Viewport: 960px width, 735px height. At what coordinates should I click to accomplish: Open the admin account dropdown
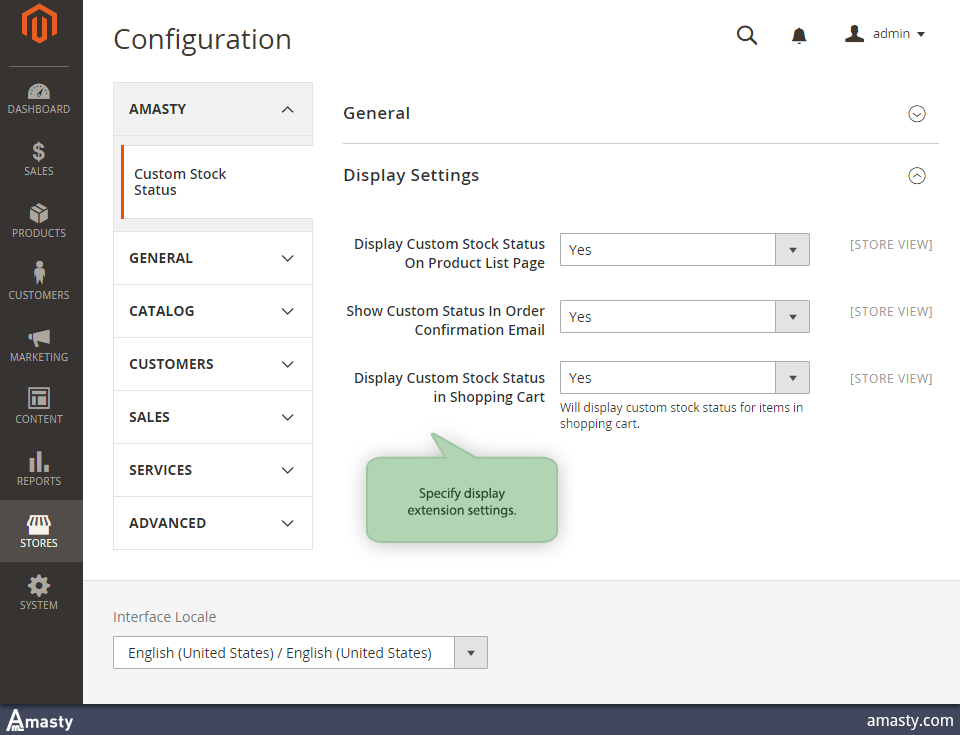pyautogui.click(x=885, y=34)
